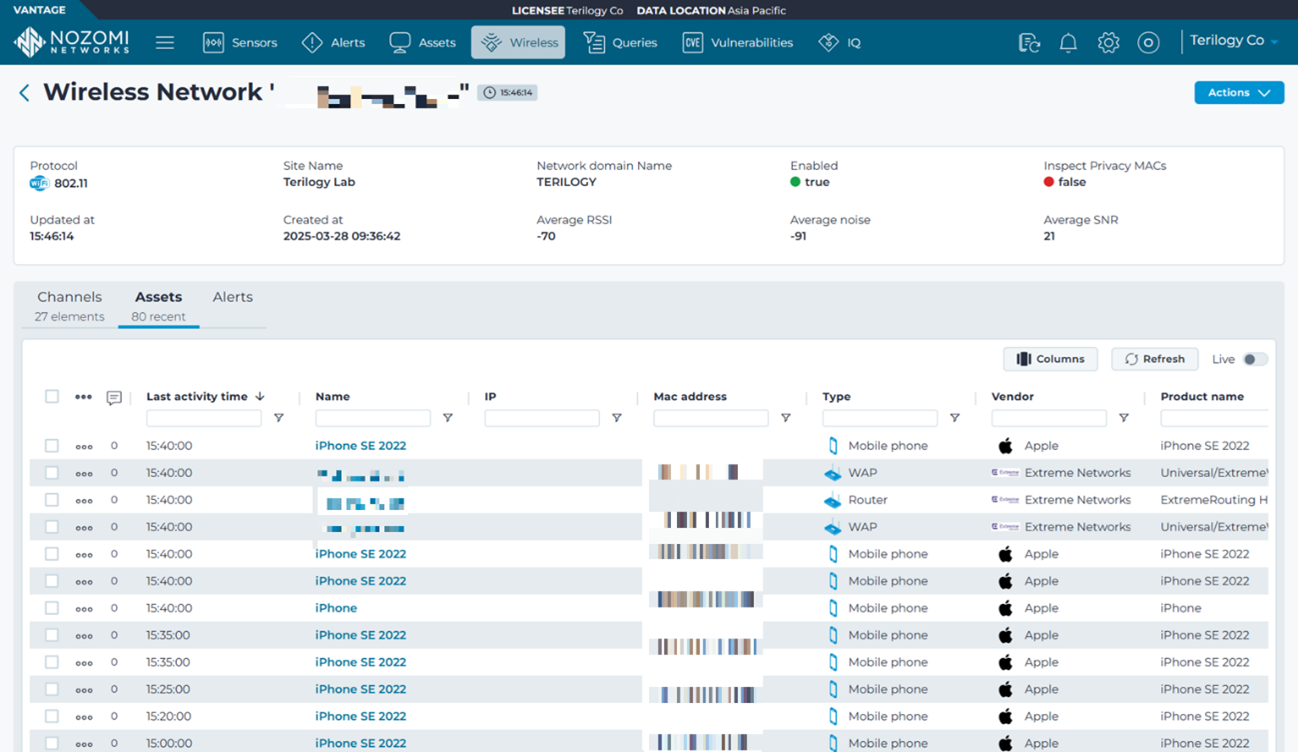The width and height of the screenshot is (1298, 752).
Task: Click the Mac address filter input field
Action: (x=711, y=418)
